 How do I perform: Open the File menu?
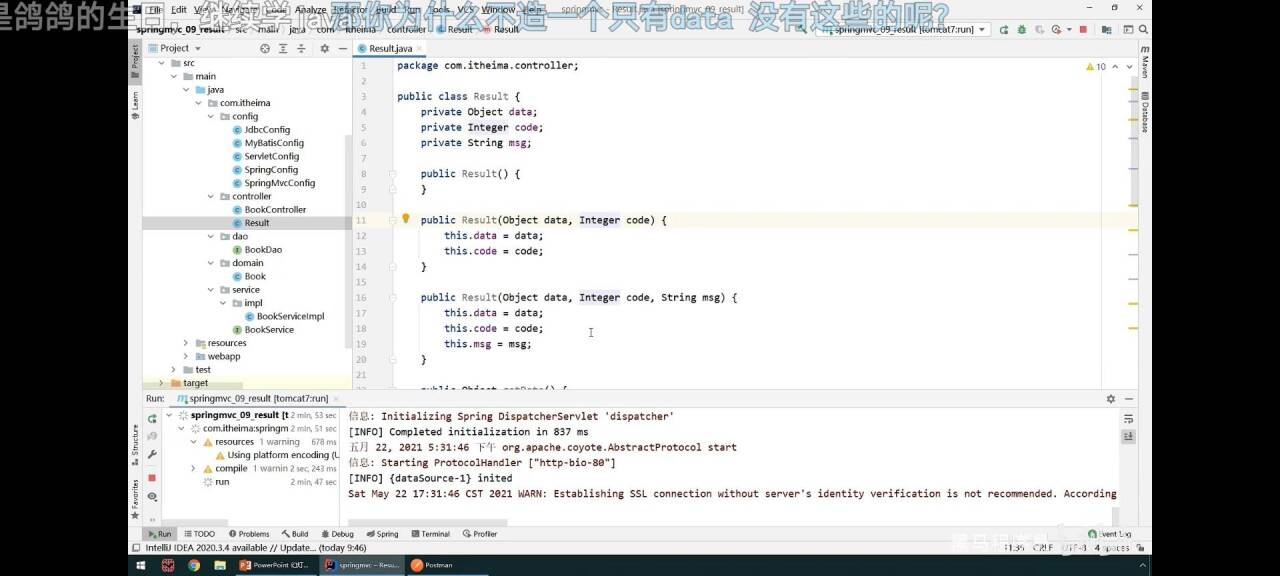pos(155,9)
